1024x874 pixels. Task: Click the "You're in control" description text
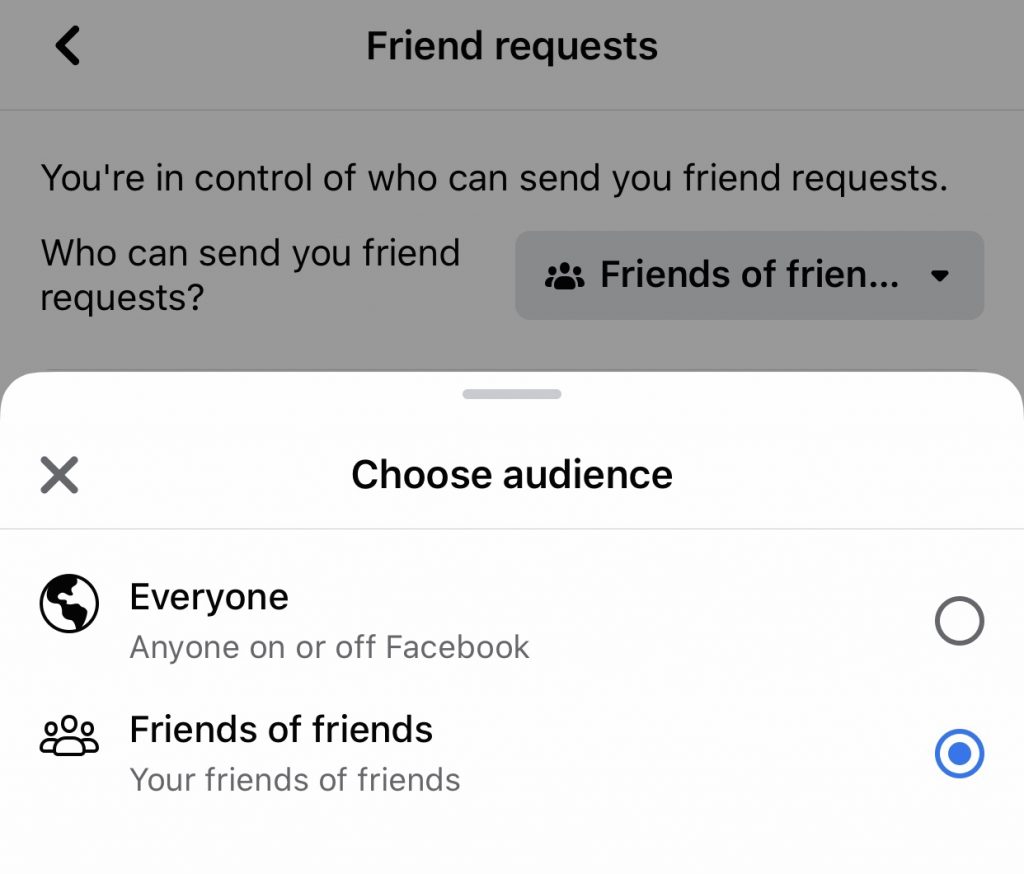494,179
